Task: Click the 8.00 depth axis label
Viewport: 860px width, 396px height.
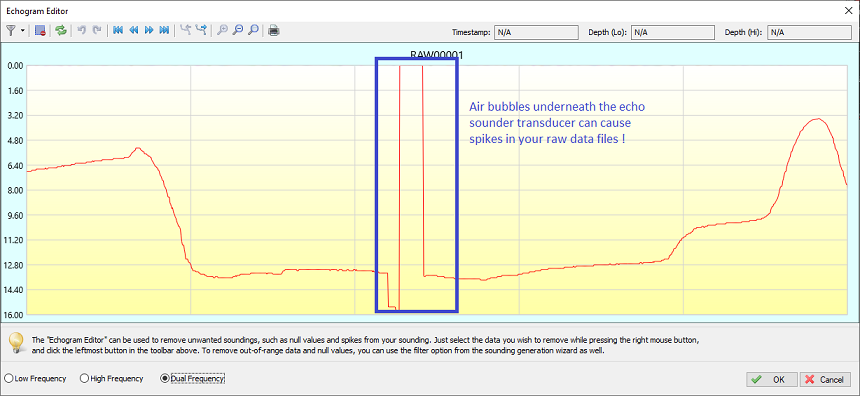Action: (x=14, y=190)
